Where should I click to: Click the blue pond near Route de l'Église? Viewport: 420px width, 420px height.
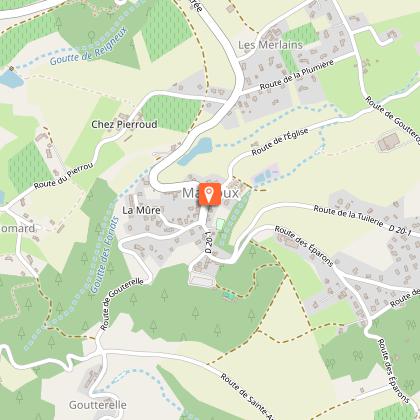(196, 152)
